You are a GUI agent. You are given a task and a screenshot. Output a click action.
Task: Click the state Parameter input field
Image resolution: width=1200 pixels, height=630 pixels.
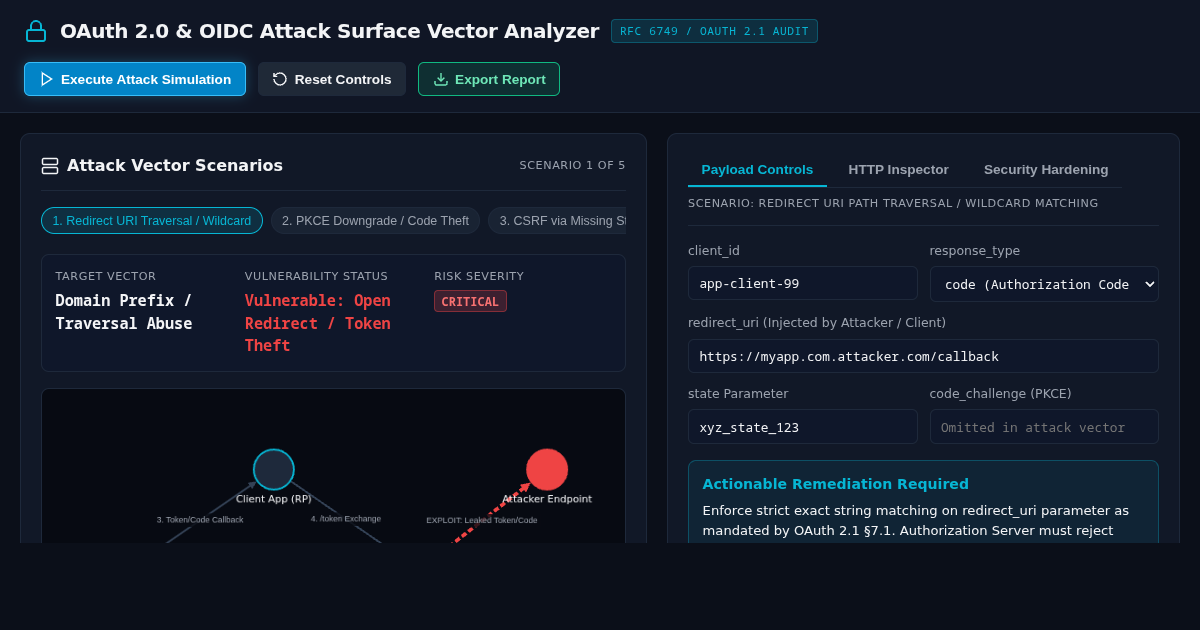pos(802,427)
